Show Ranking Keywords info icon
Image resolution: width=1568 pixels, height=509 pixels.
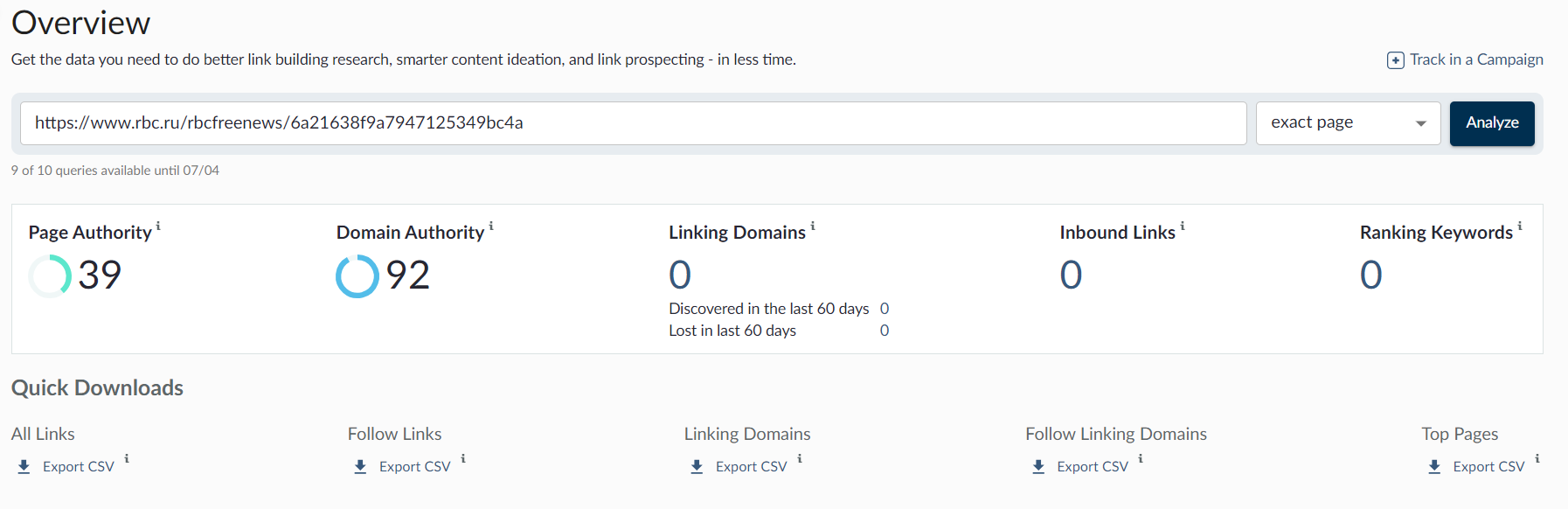tap(1520, 227)
